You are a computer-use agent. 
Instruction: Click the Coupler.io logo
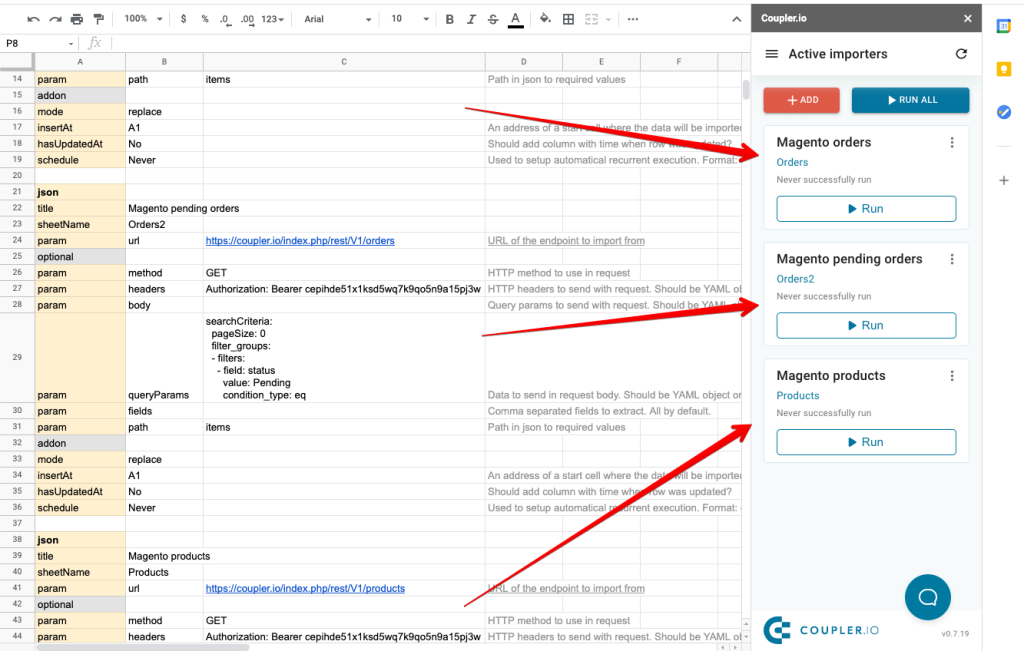click(x=821, y=630)
